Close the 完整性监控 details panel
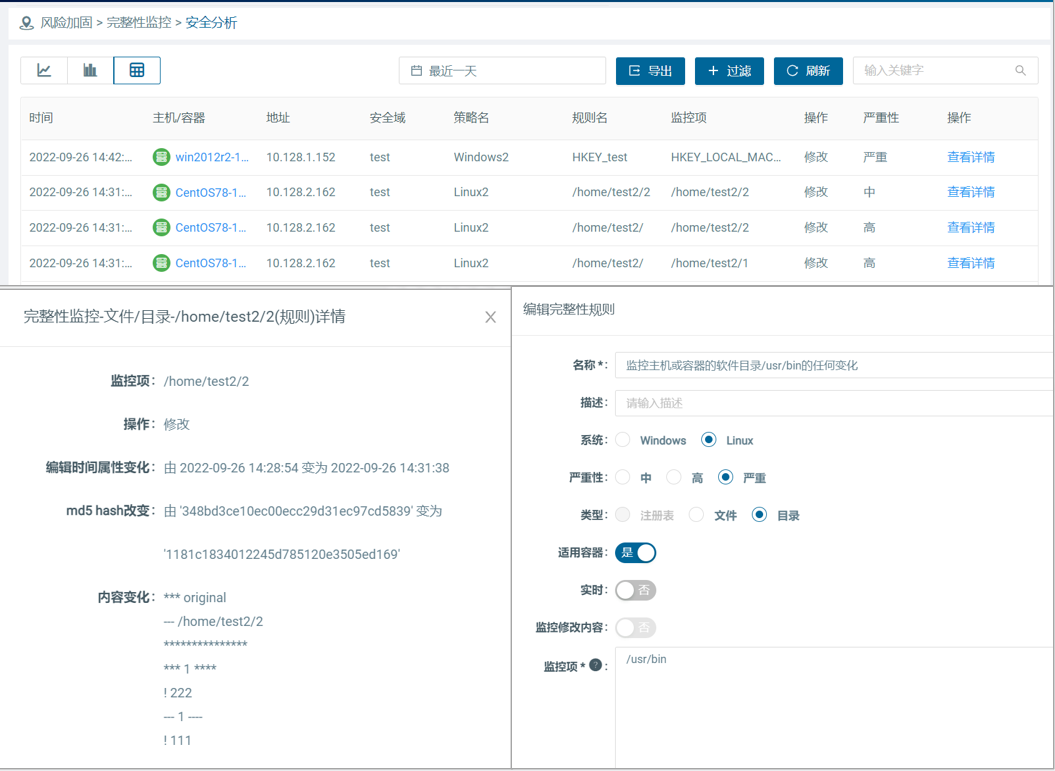The width and height of the screenshot is (1055, 771). (490, 317)
